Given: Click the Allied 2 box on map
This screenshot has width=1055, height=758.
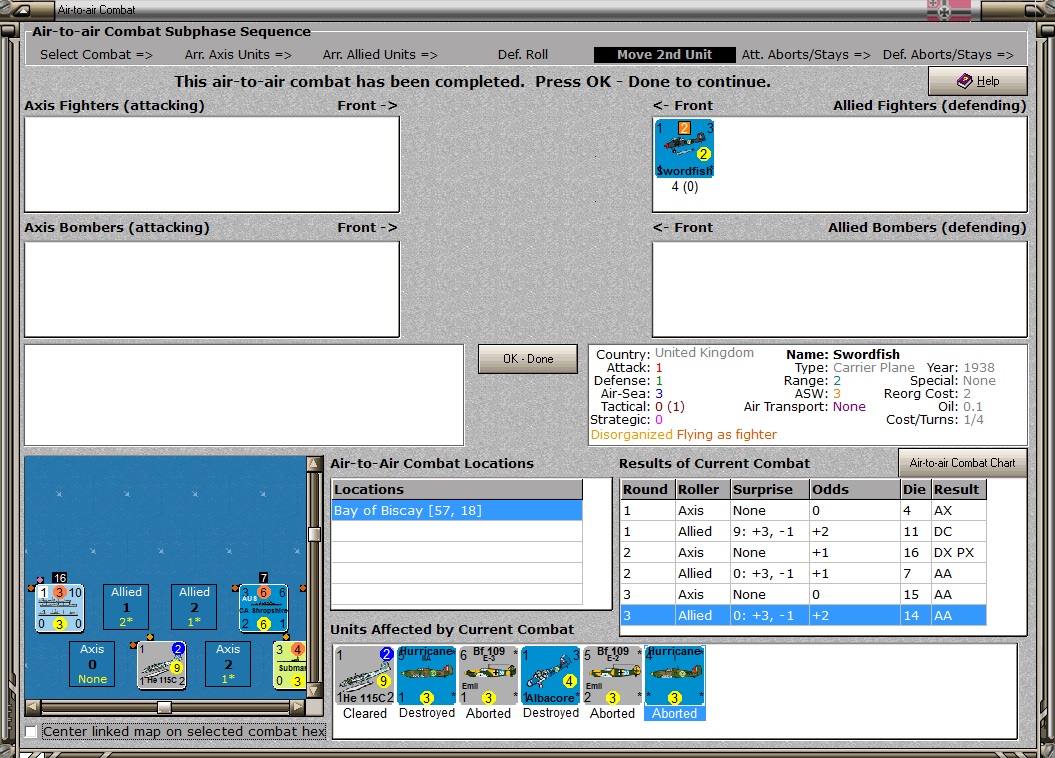Looking at the screenshot, I should point(194,607).
